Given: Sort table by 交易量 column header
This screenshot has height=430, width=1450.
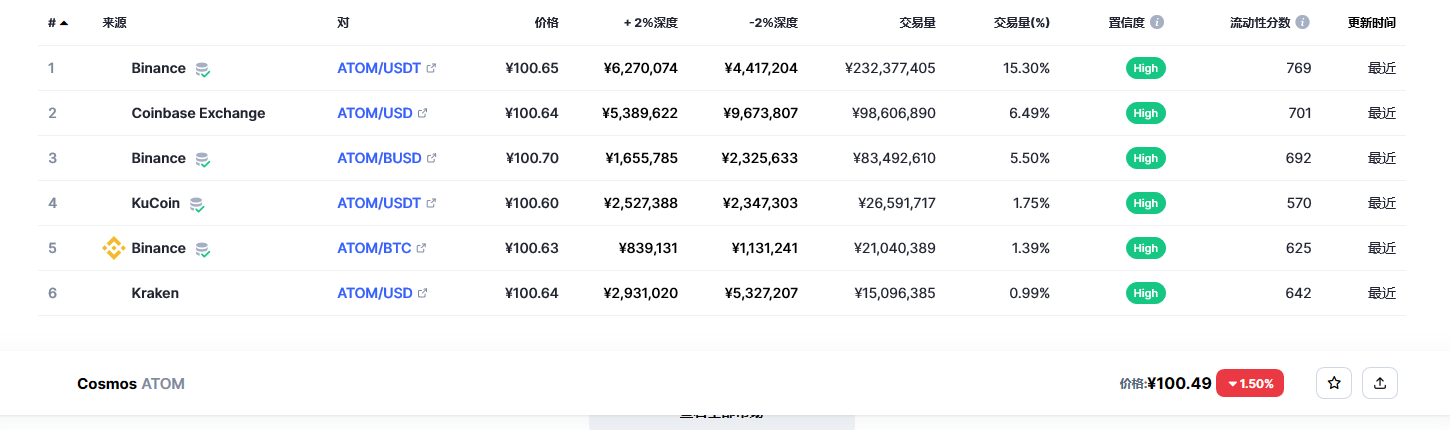Looking at the screenshot, I should click(917, 22).
